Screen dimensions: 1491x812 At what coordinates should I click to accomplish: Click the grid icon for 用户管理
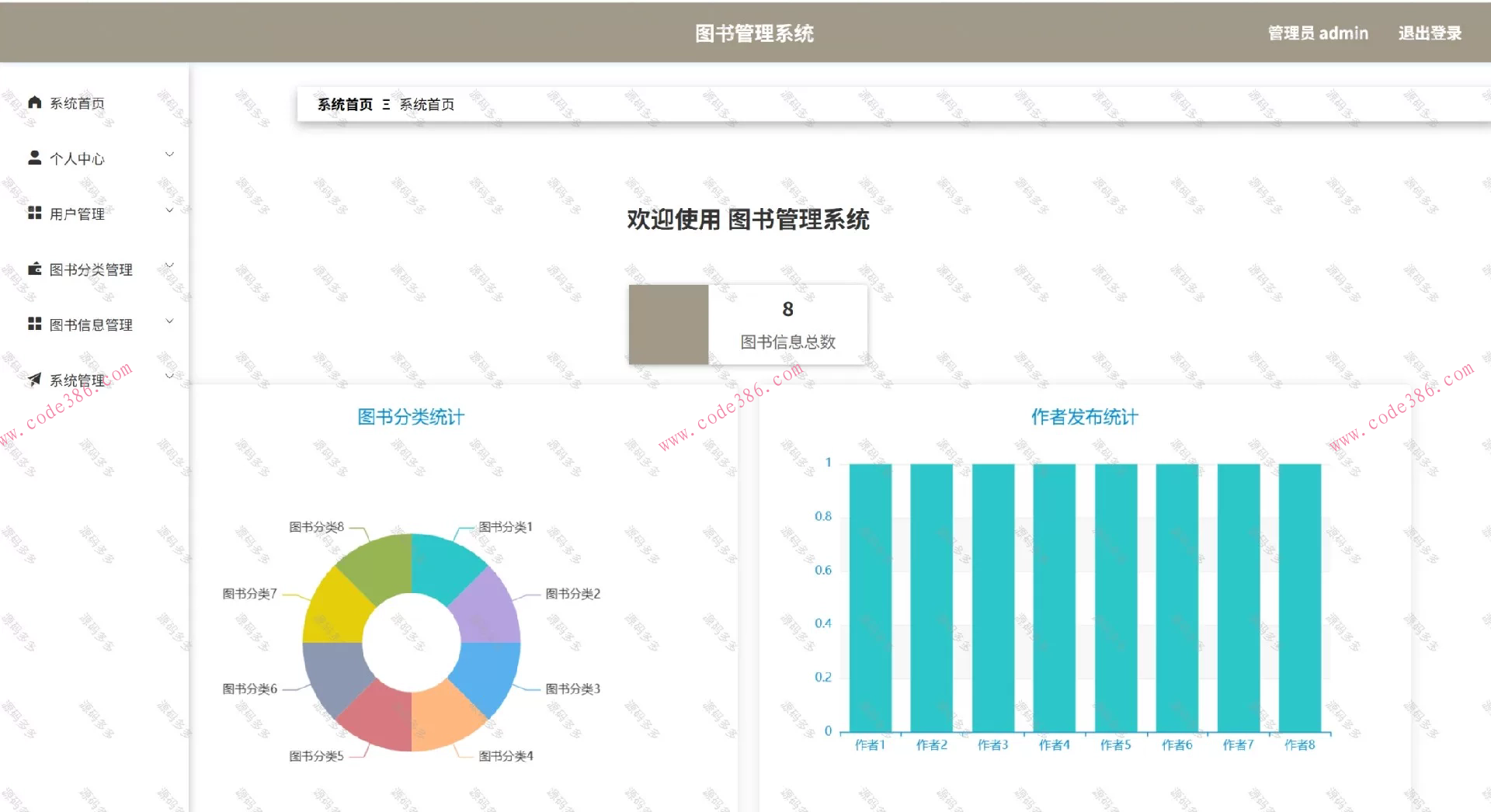(34, 213)
